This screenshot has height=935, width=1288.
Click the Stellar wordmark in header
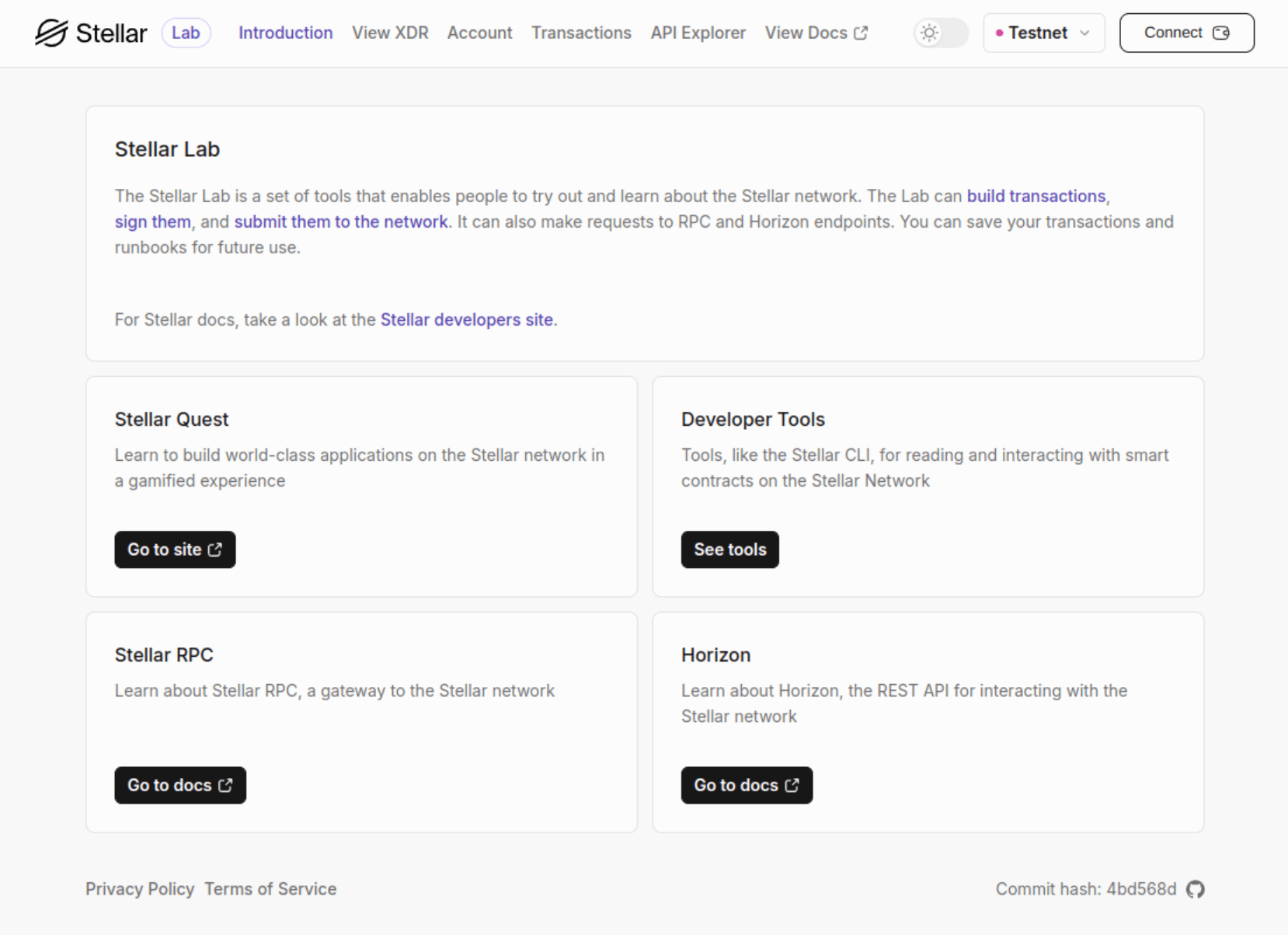111,33
